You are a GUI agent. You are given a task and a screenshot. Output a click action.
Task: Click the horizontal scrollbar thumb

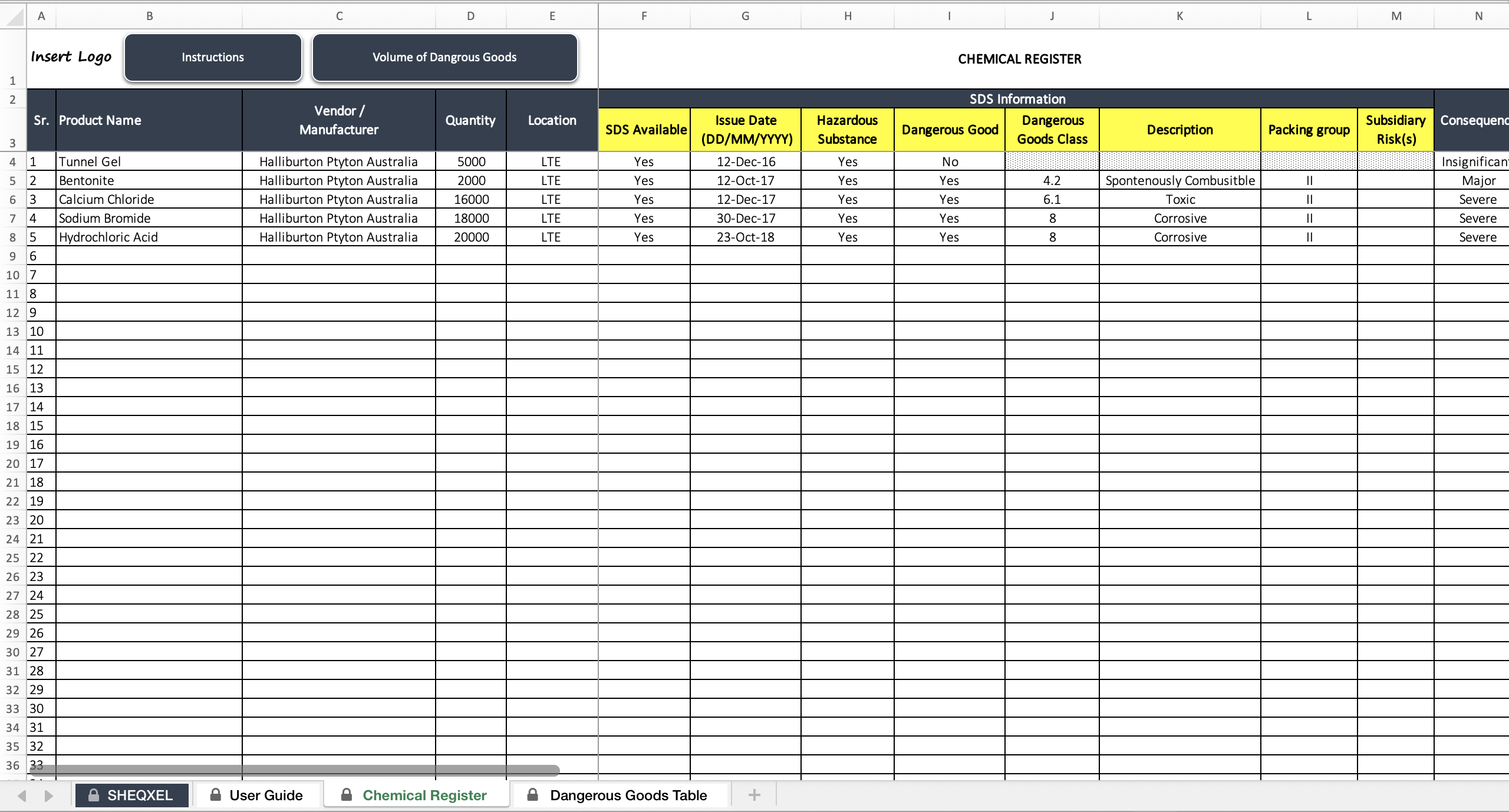294,770
